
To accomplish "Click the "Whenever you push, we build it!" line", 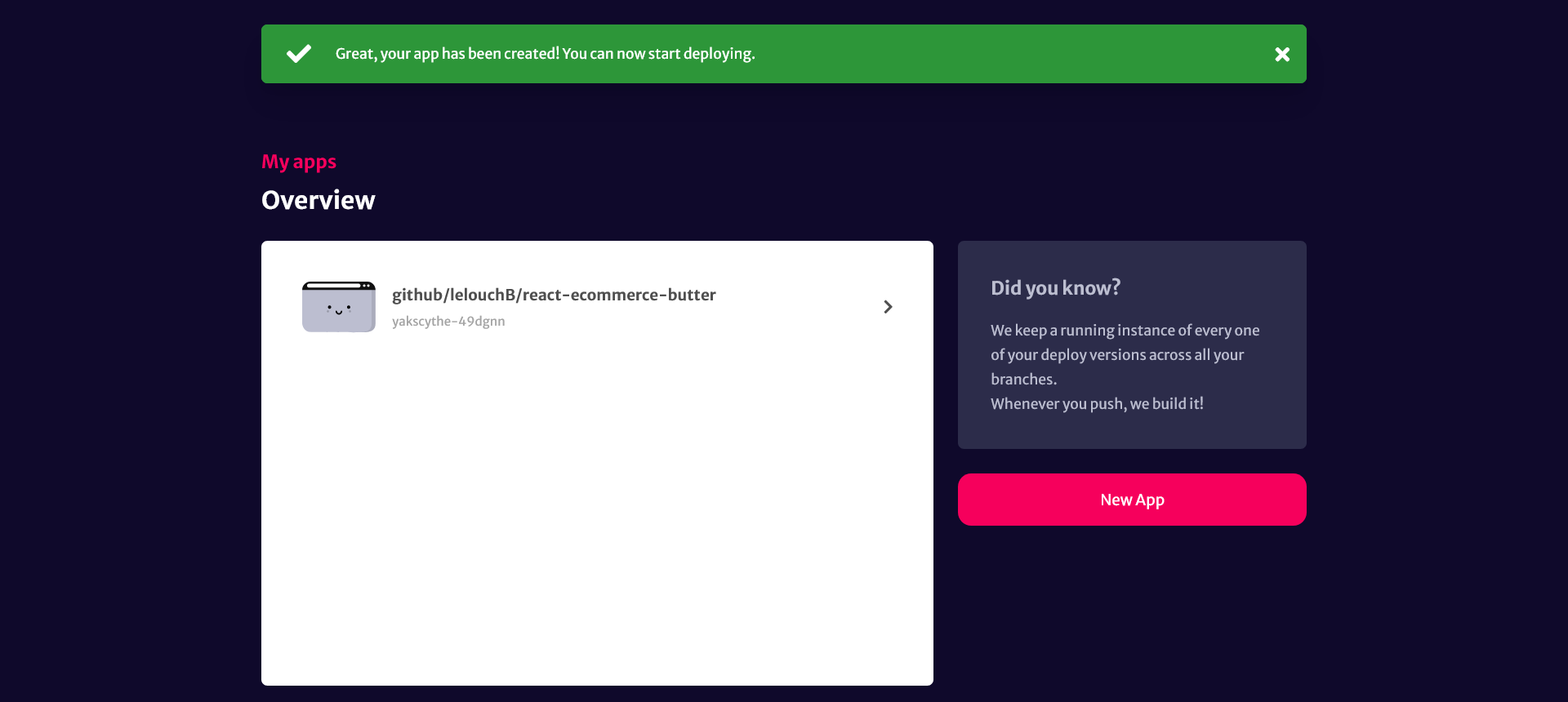I will tap(1097, 403).
